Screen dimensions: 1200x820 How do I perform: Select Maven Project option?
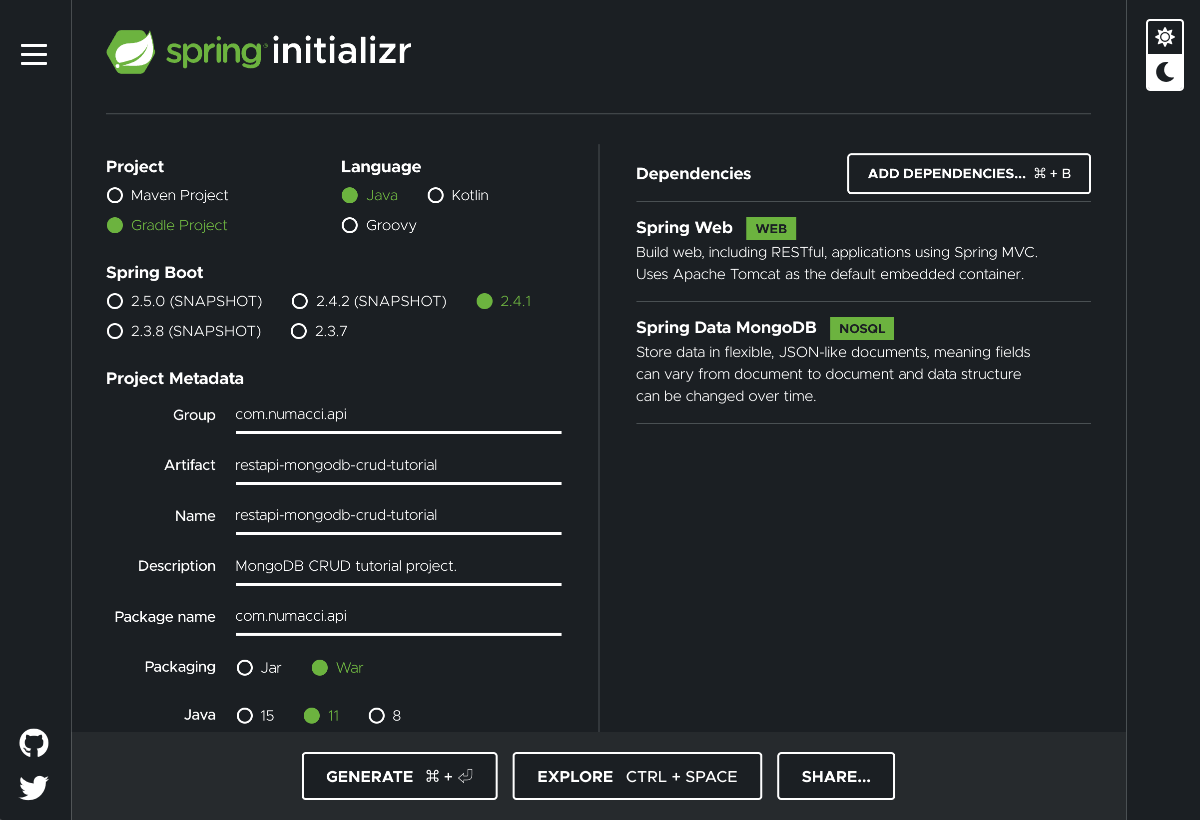168,195
